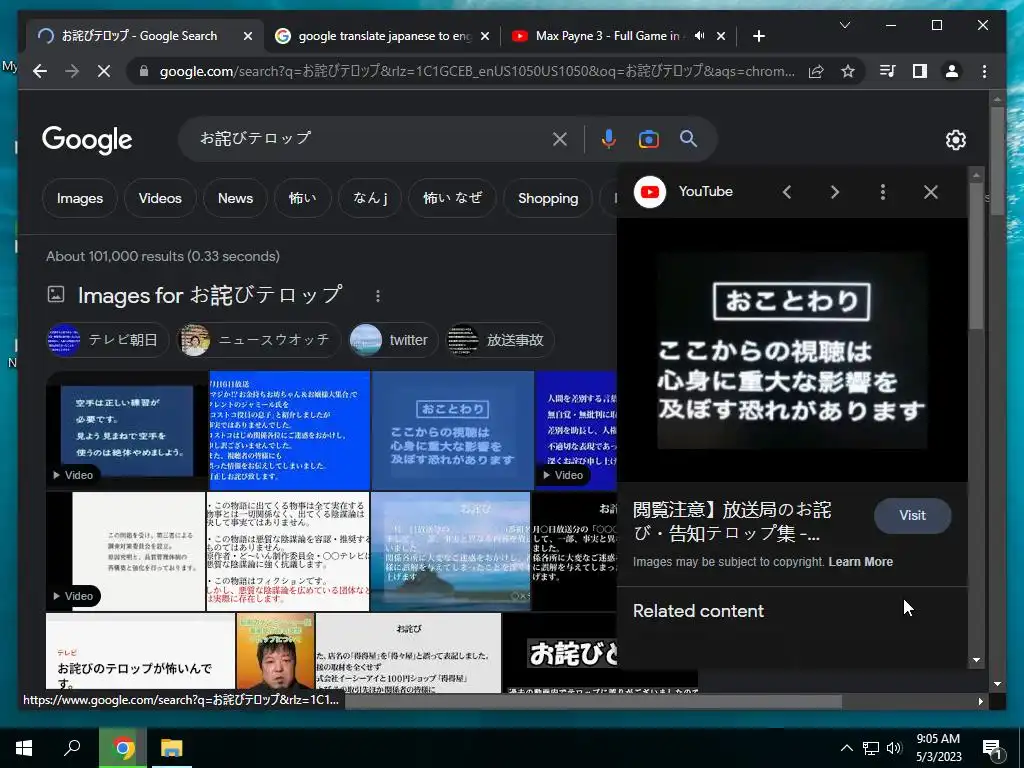Open Windows taskbar search

pyautogui.click(x=72, y=748)
